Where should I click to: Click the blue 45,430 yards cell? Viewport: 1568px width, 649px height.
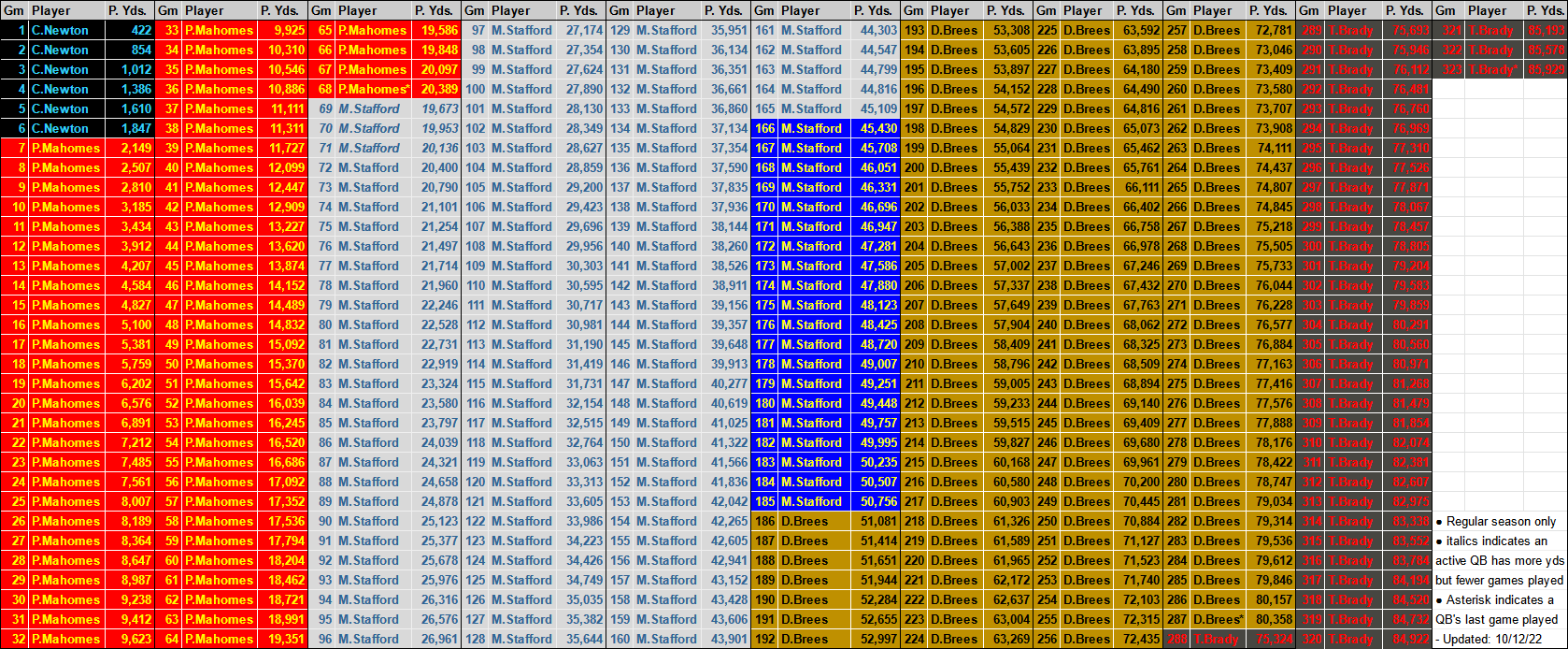pyautogui.click(x=875, y=128)
